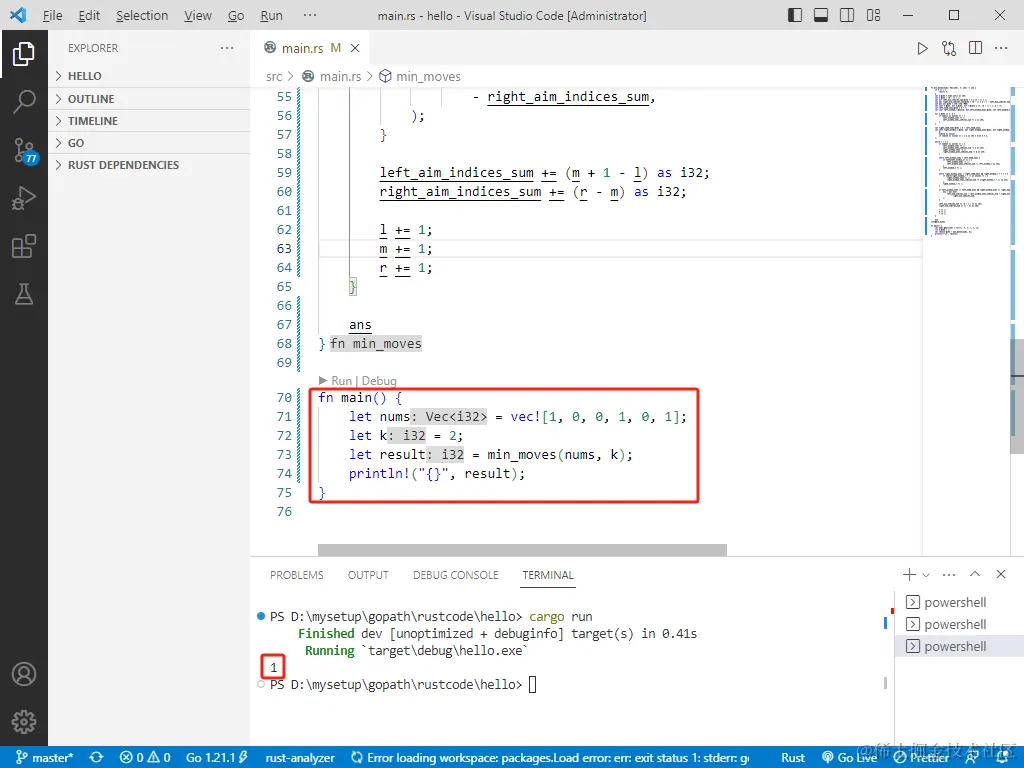Click Go 1.21.1 version status item
Screen dimensions: 1024x768
pos(217,758)
